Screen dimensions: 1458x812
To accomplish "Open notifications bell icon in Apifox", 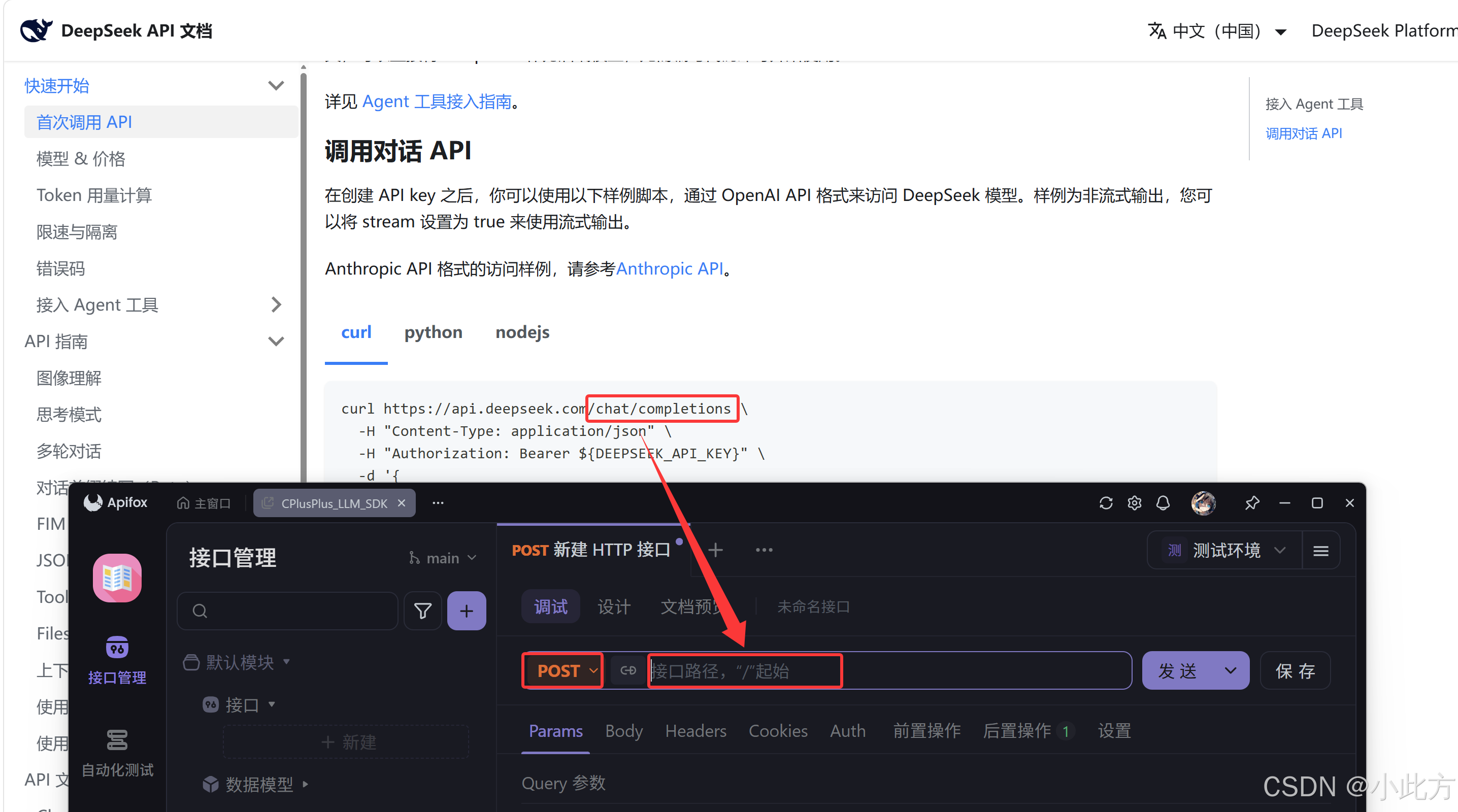I will click(x=1163, y=503).
